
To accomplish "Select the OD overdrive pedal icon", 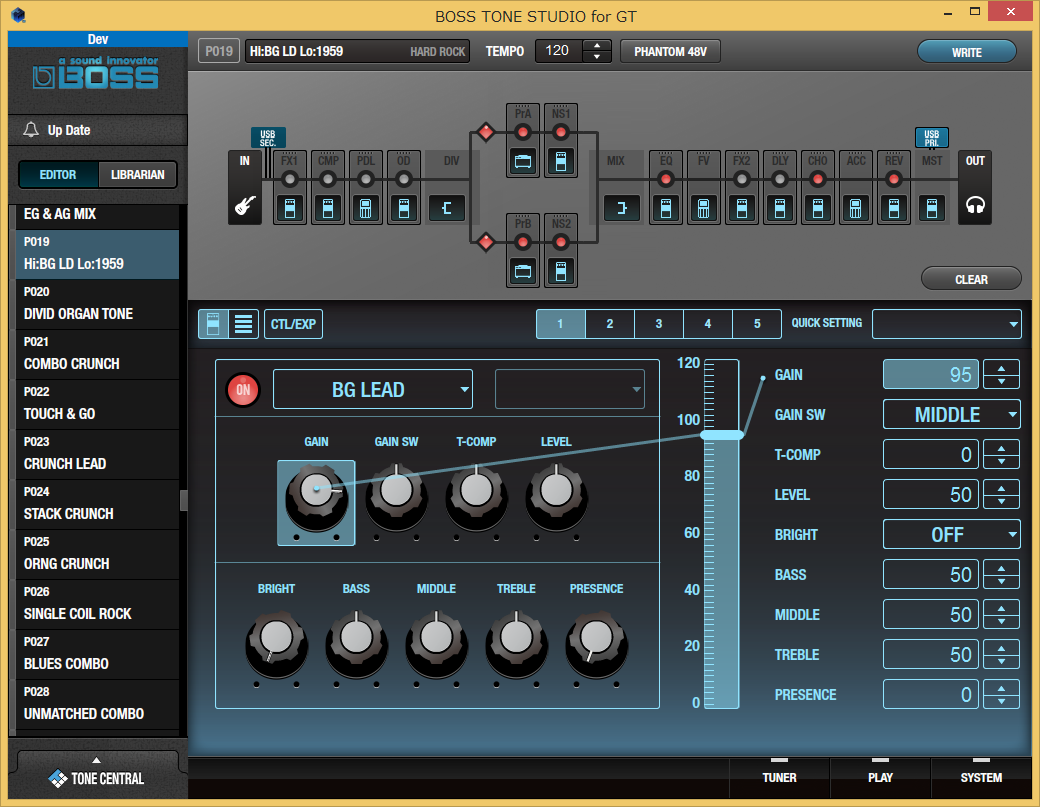I will point(404,208).
